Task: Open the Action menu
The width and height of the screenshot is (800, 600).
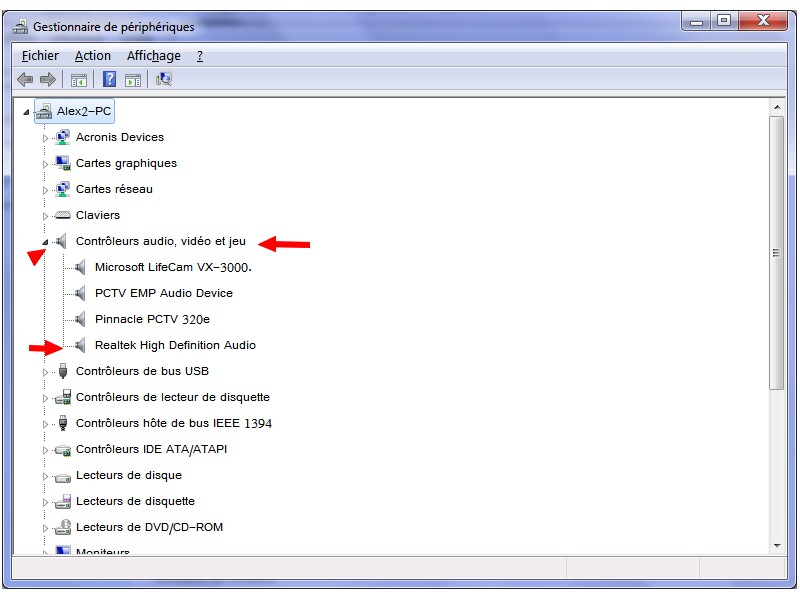Action: 93,56
